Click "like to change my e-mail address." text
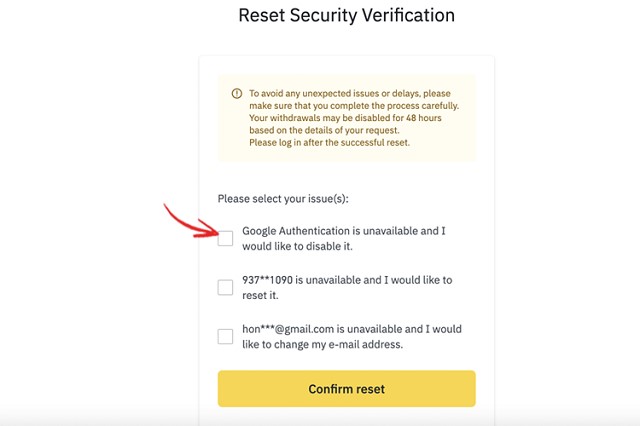This screenshot has height=426, width=640. pos(322,344)
